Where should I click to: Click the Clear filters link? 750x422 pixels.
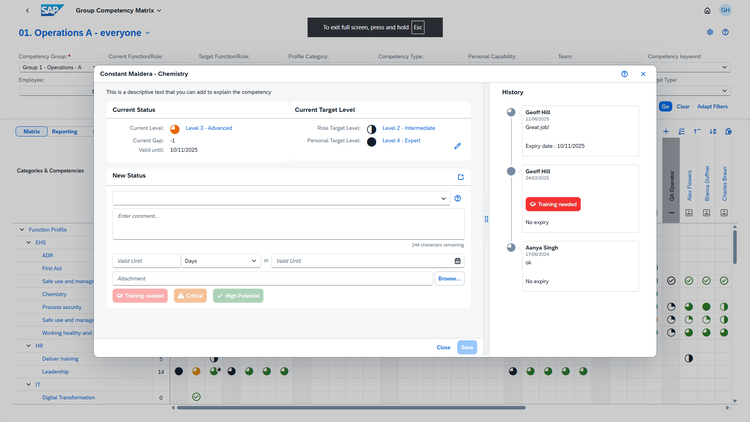pos(683,106)
